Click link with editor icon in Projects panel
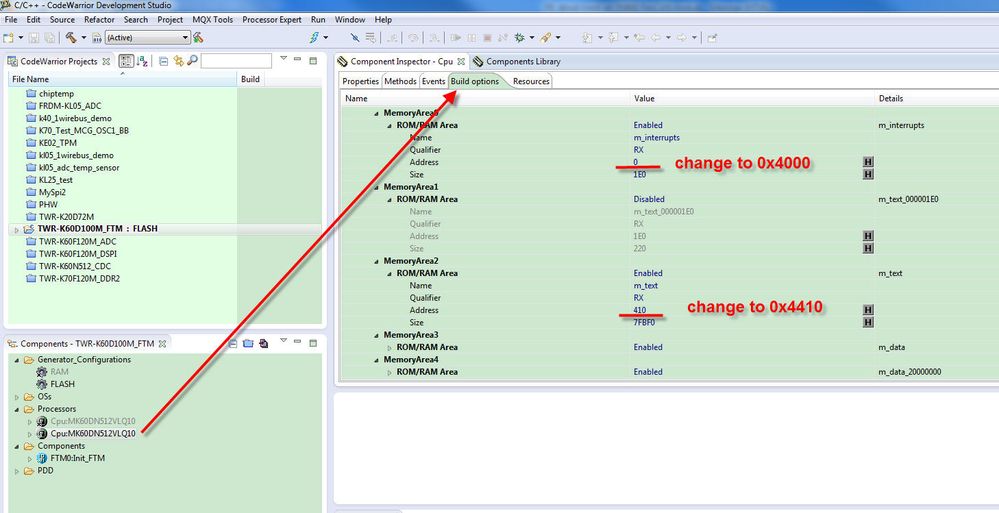The width and height of the screenshot is (999, 513). (x=178, y=61)
